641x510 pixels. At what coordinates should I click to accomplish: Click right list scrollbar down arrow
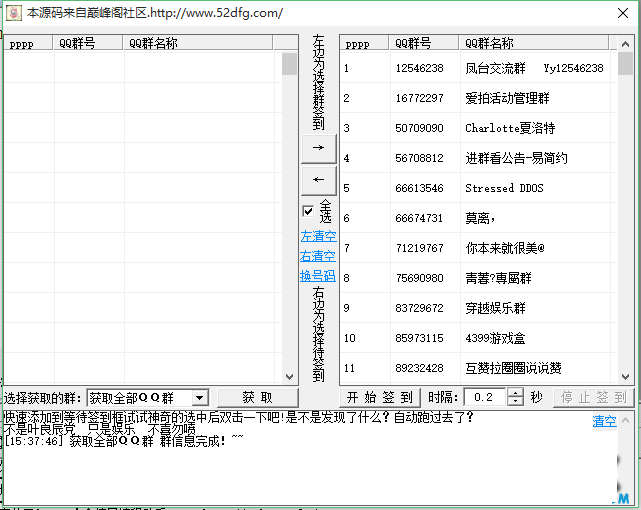tap(625, 376)
